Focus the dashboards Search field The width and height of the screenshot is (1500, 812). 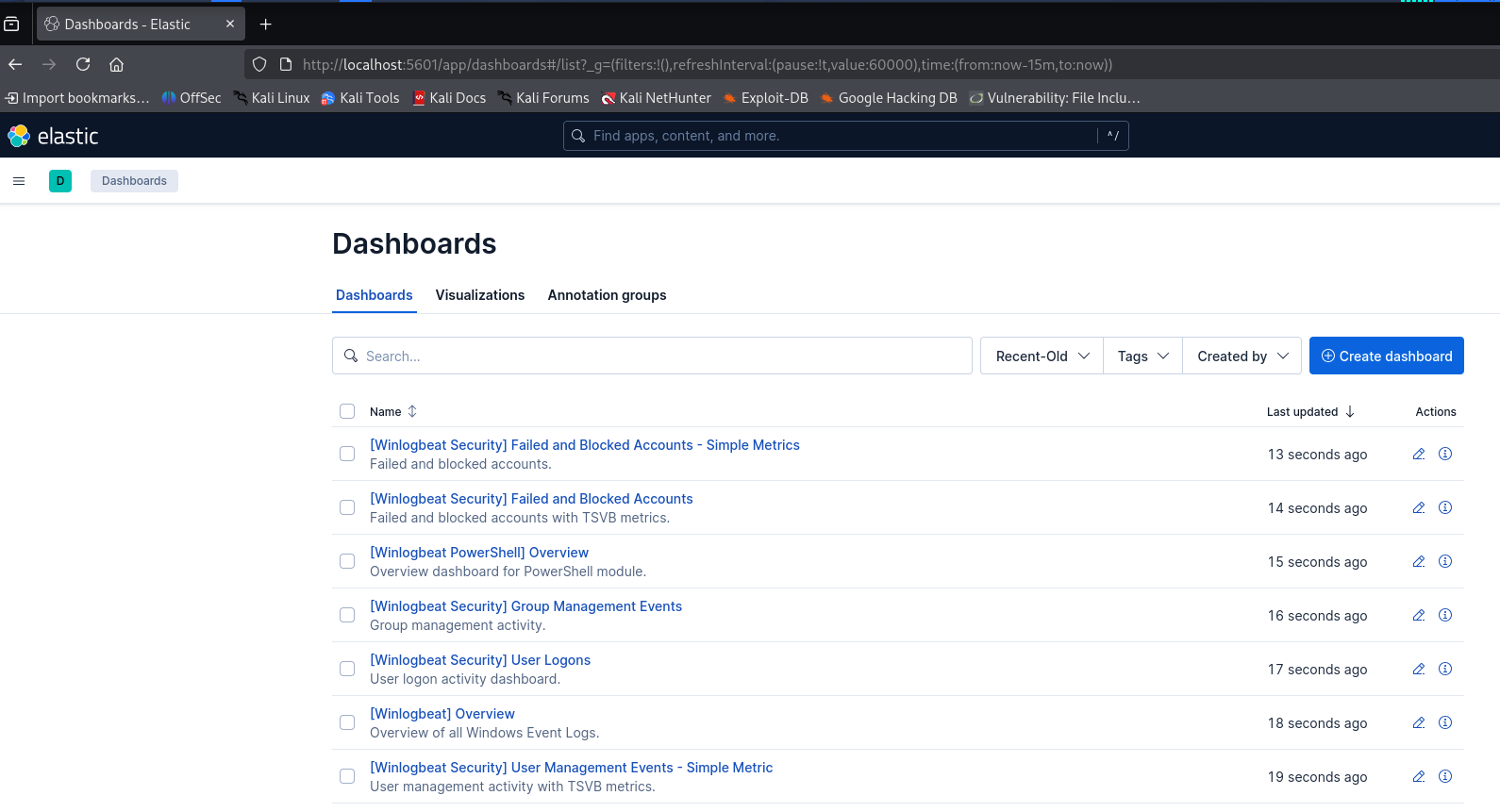click(652, 356)
